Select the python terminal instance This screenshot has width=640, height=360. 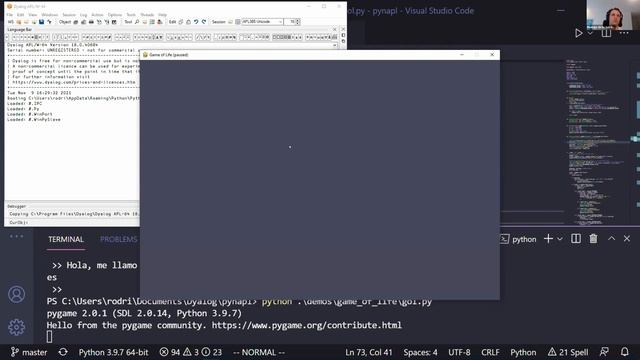(518, 239)
